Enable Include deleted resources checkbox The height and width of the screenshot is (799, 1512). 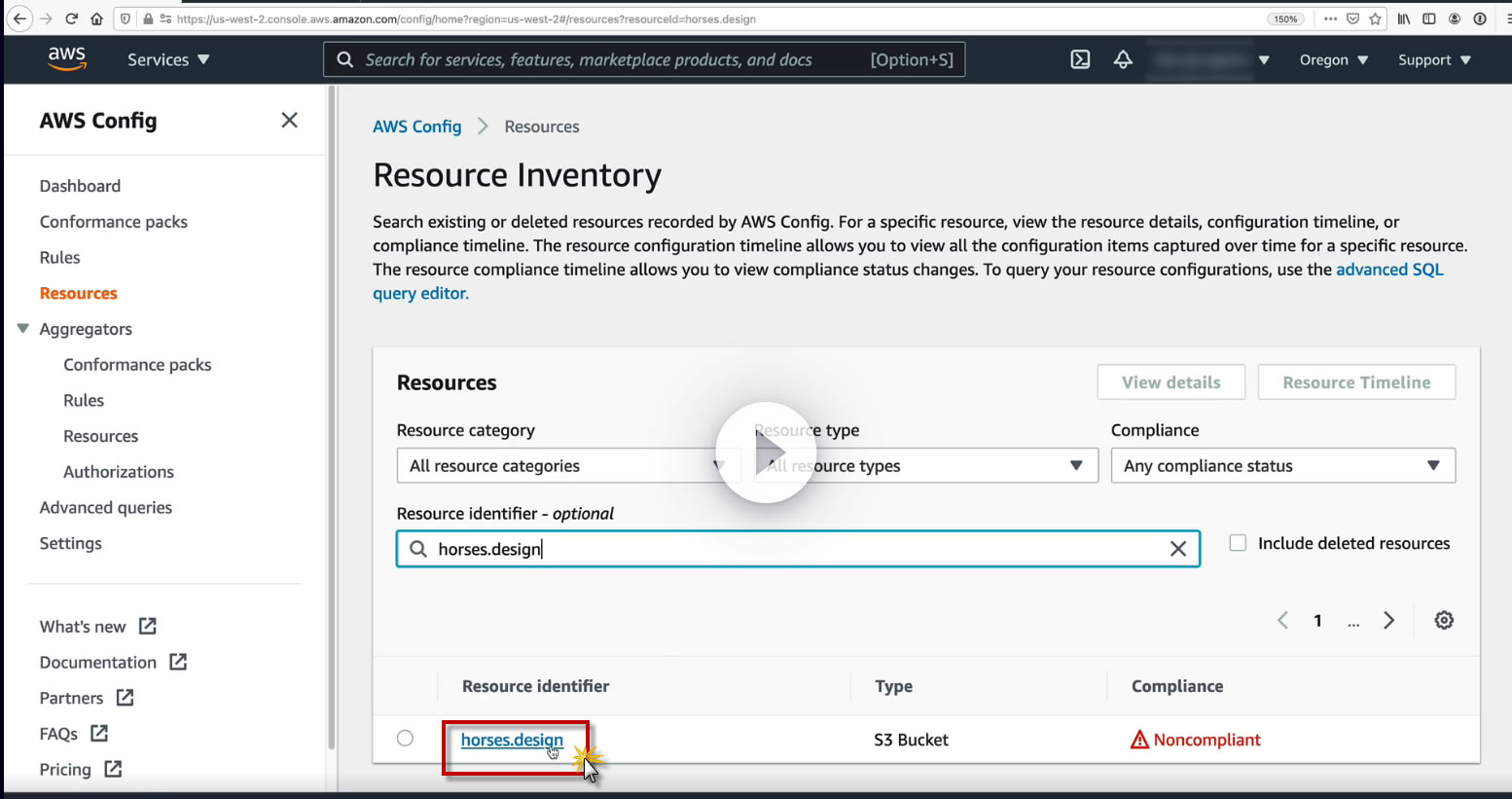pos(1238,543)
